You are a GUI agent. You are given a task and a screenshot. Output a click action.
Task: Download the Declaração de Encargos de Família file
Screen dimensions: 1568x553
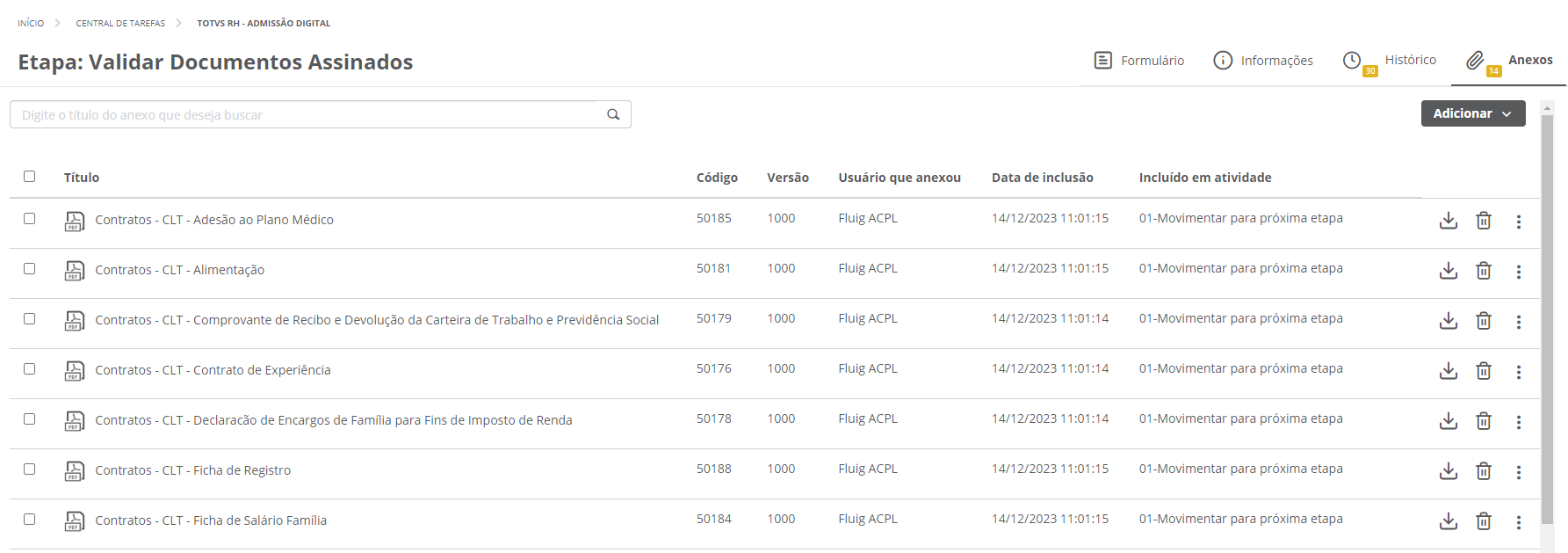[x=1449, y=421]
